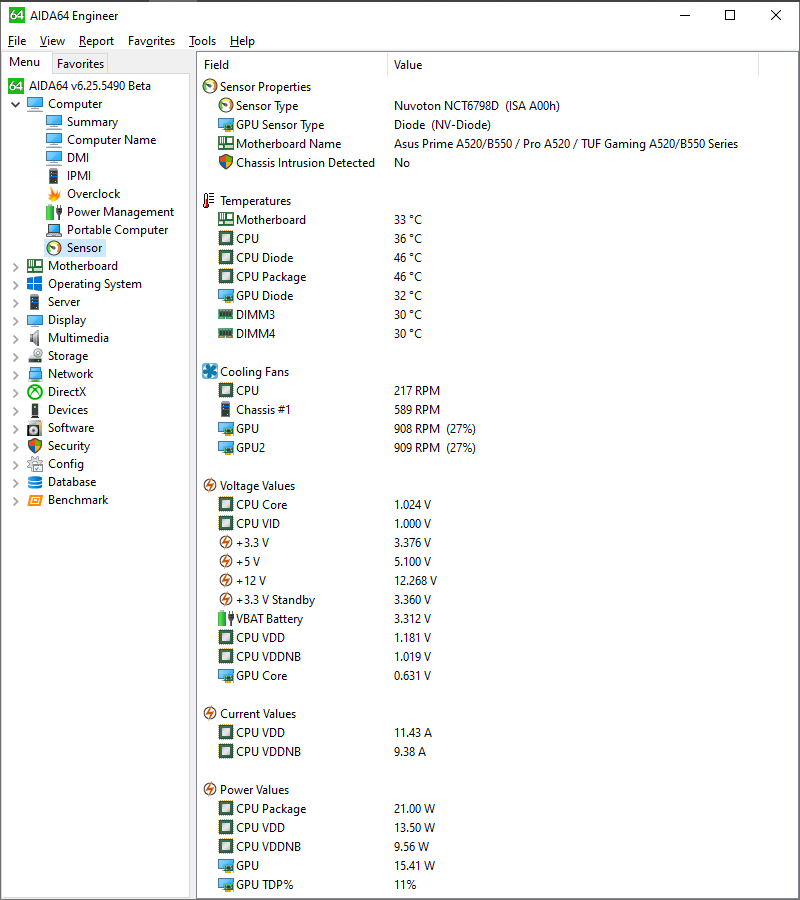Select Computer Name in the tree
800x900 pixels.
[x=111, y=139]
